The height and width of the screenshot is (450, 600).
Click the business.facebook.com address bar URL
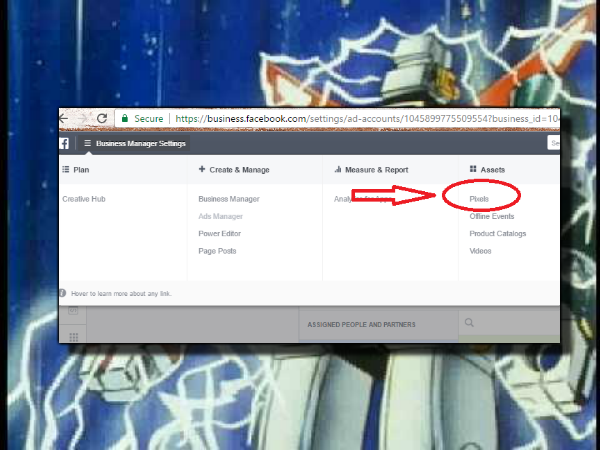[367, 119]
